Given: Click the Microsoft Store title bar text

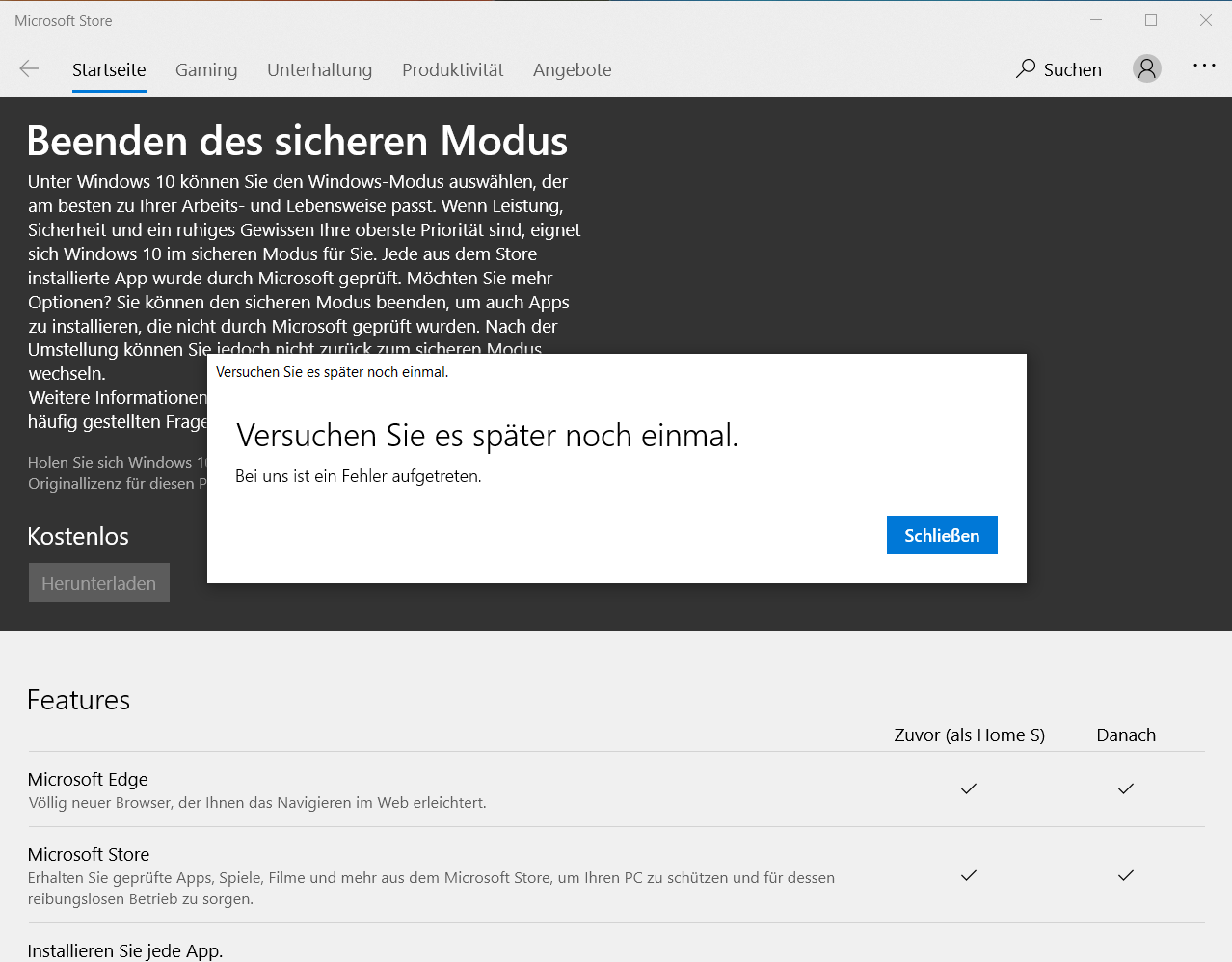Looking at the screenshot, I should [64, 20].
